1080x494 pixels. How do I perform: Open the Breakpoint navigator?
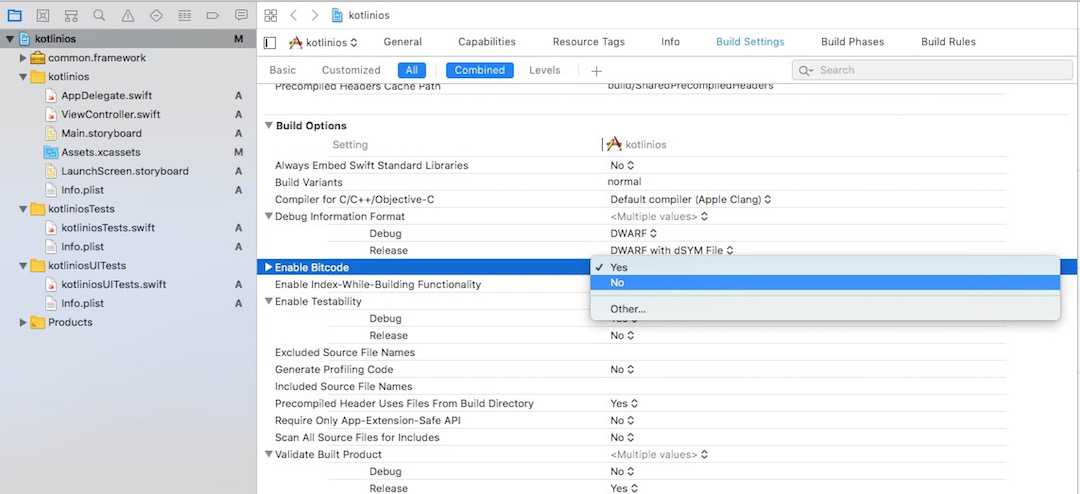click(x=213, y=15)
